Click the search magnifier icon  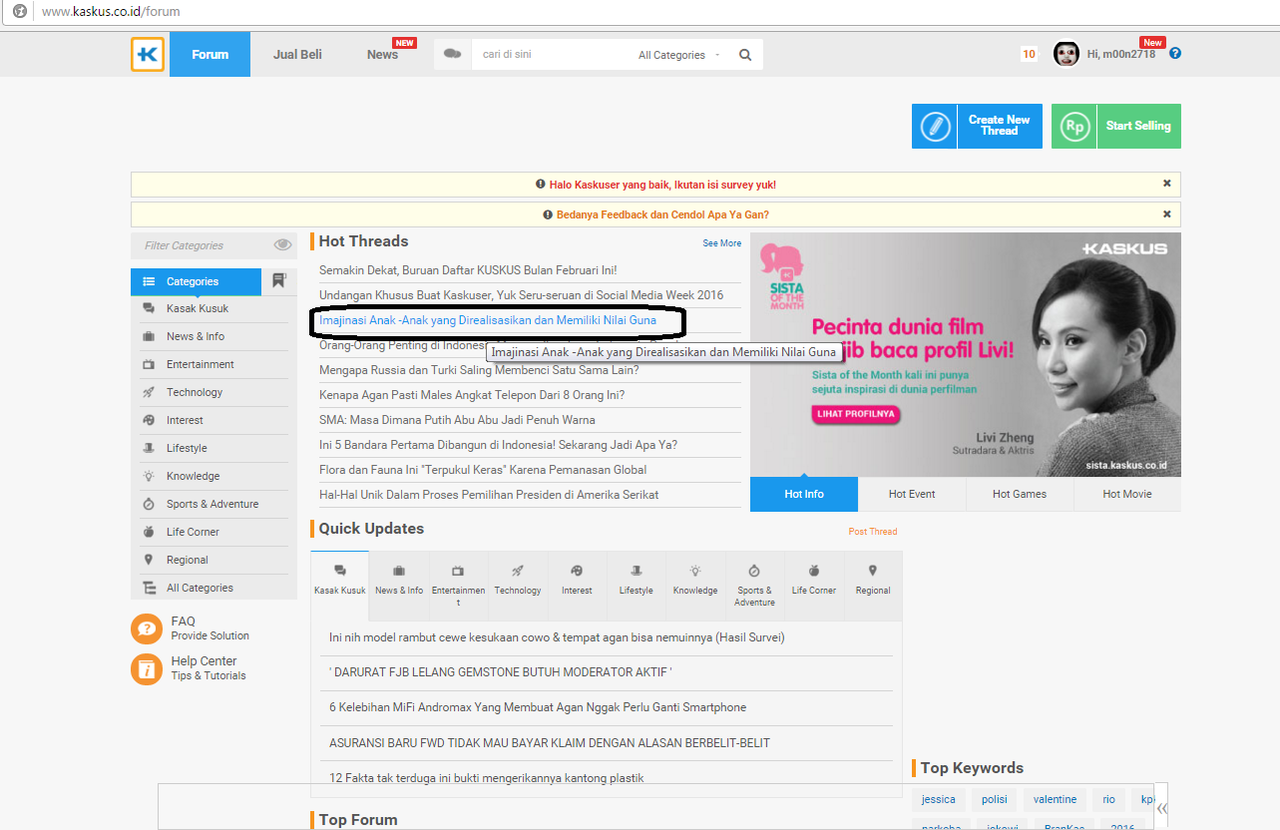(x=745, y=55)
